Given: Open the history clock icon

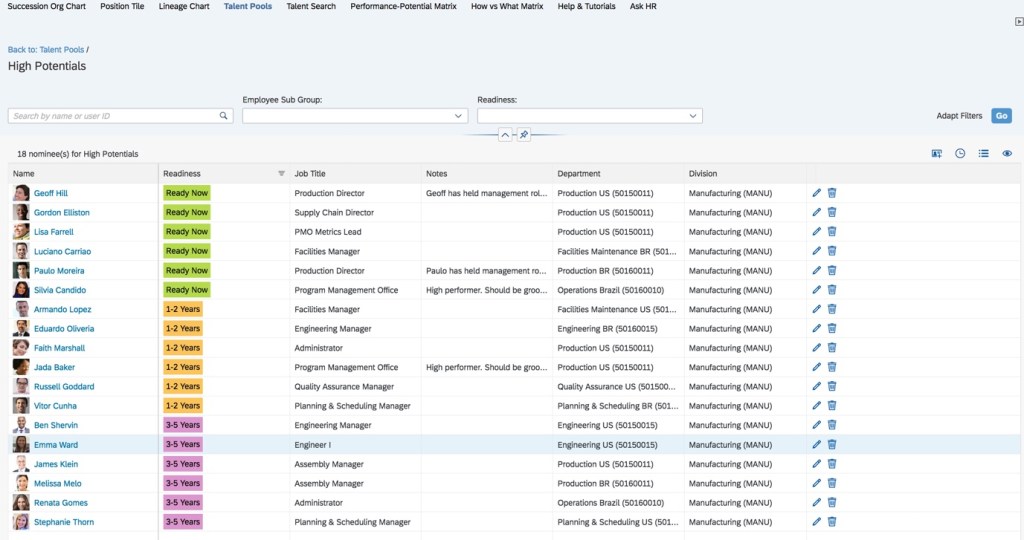Looking at the screenshot, I should point(960,154).
